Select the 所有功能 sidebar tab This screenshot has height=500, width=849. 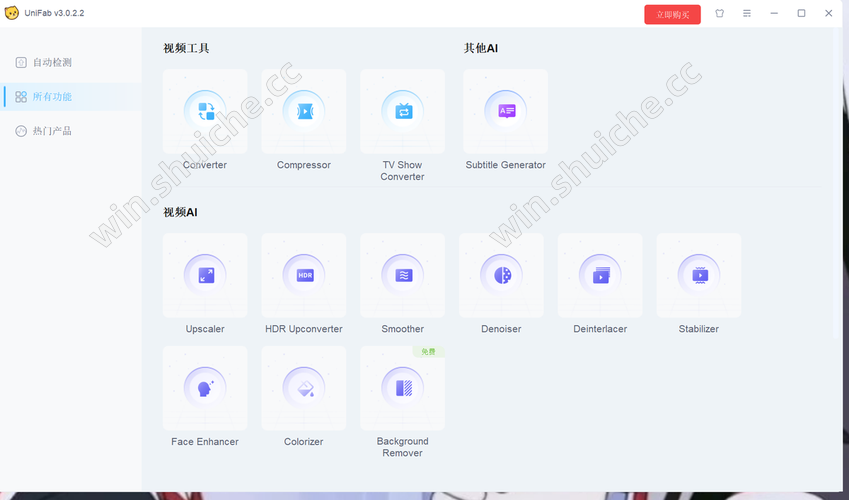pos(71,96)
